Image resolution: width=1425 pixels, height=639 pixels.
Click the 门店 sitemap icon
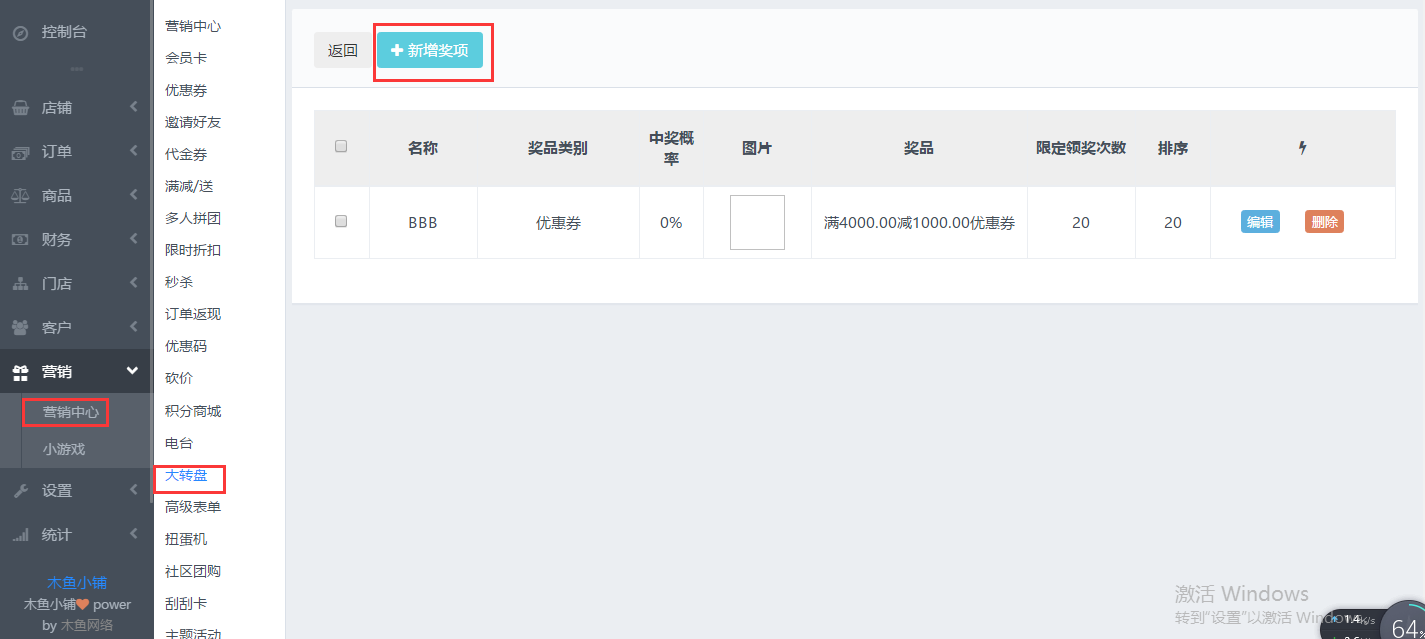tap(20, 284)
